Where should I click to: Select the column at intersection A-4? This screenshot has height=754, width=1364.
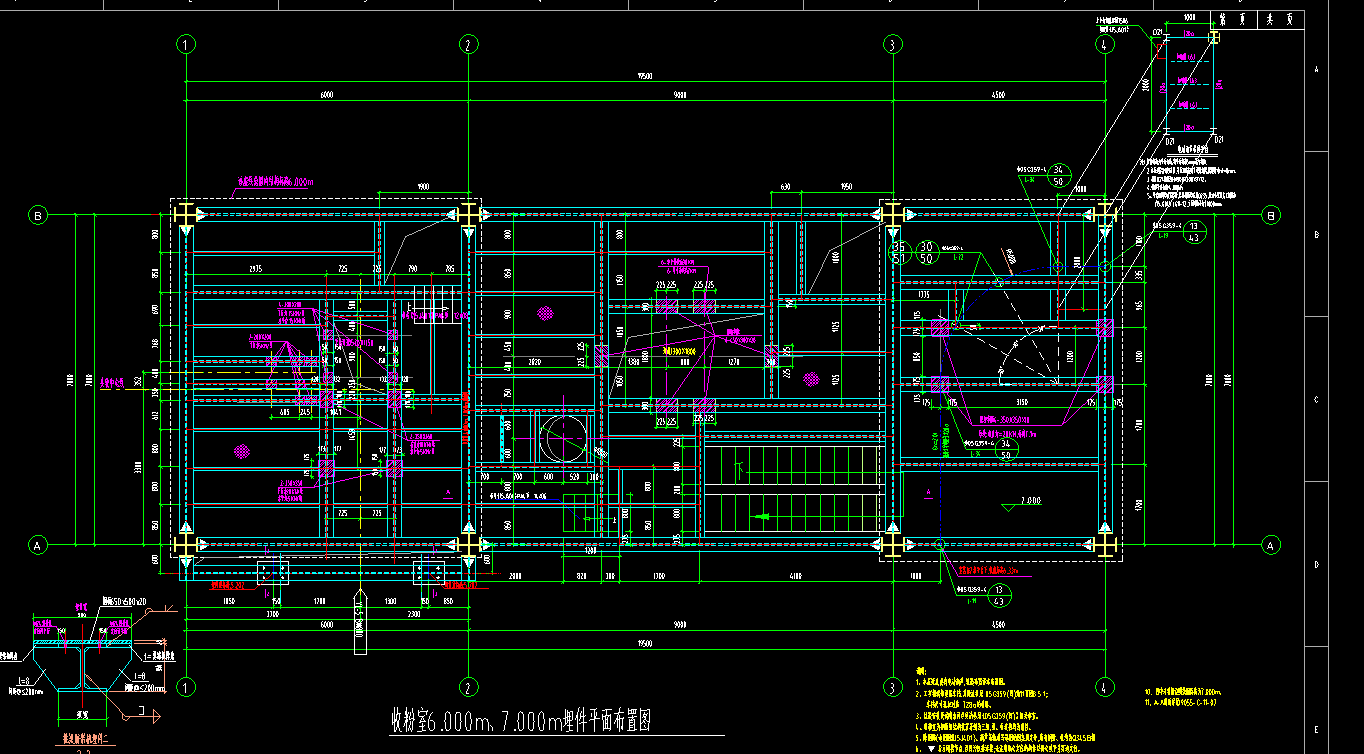click(x=1104, y=545)
